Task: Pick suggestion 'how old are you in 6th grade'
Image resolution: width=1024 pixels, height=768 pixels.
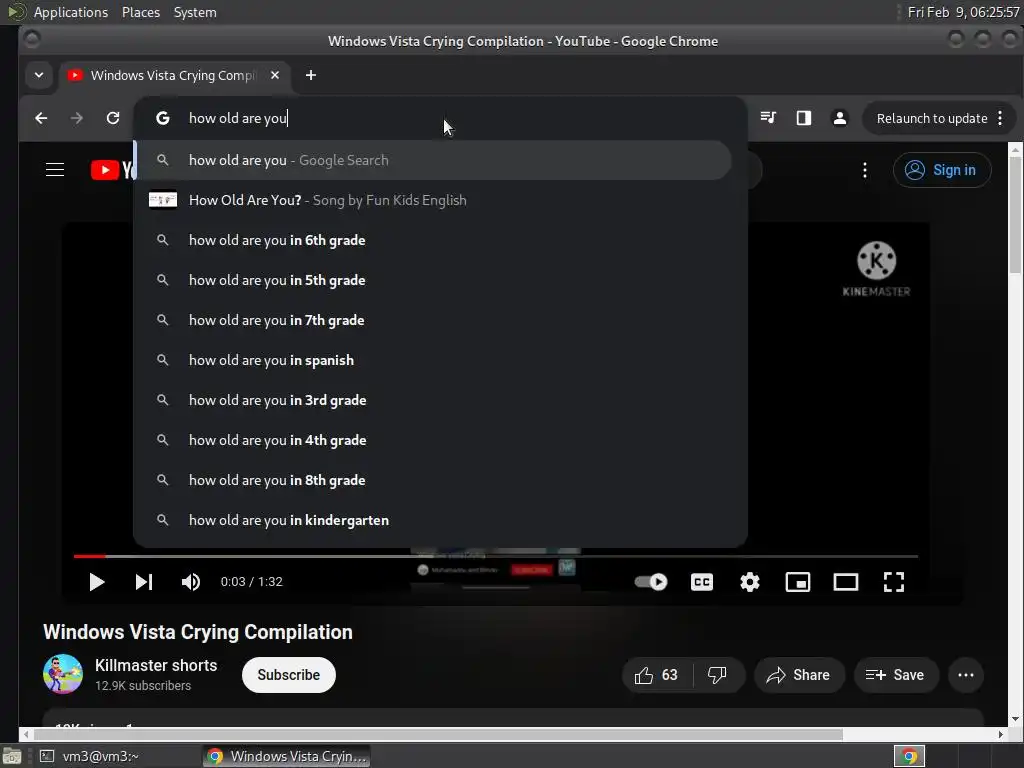Action: coord(433,240)
